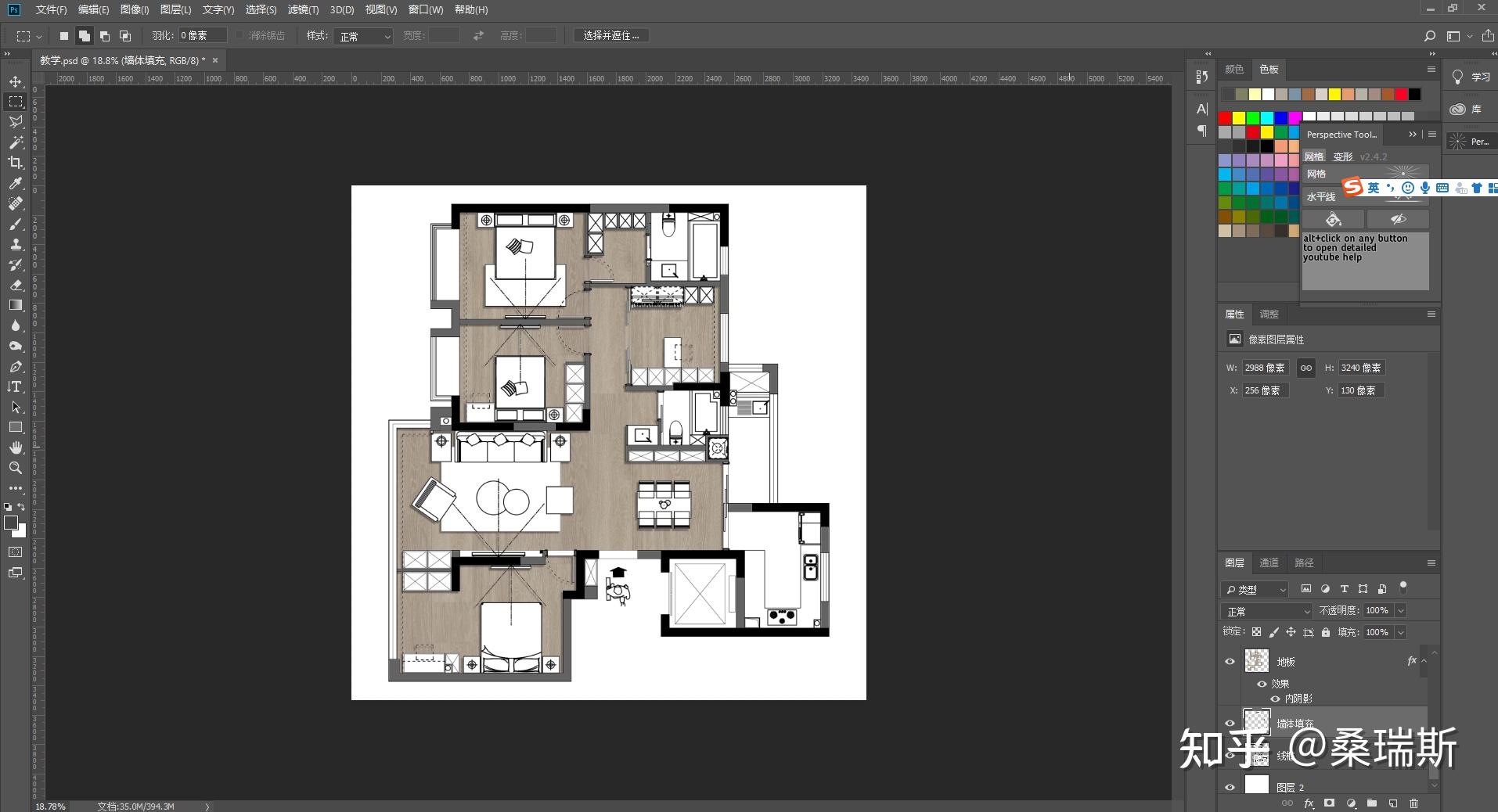Toggle lock all for the layer
Image resolution: width=1498 pixels, height=812 pixels.
(1326, 632)
